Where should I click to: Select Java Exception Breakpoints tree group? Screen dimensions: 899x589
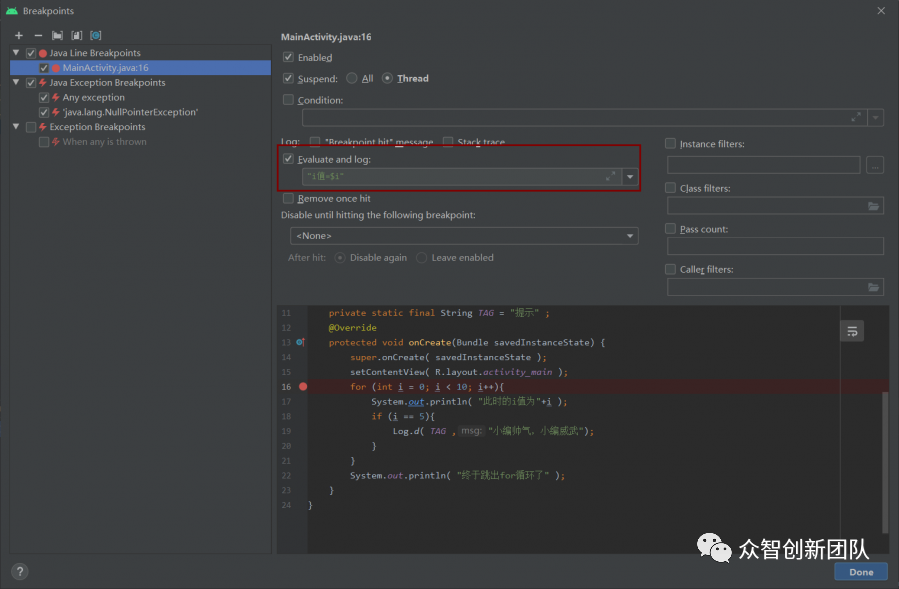click(x=107, y=83)
